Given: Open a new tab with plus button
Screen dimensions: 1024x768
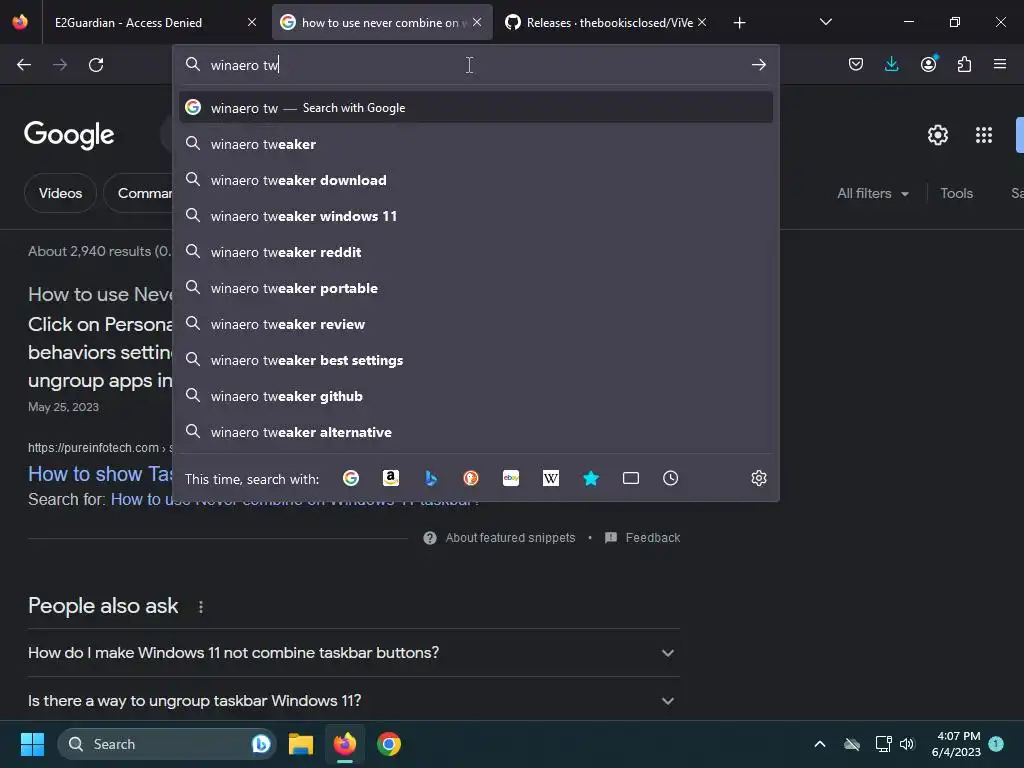Looking at the screenshot, I should pos(739,23).
